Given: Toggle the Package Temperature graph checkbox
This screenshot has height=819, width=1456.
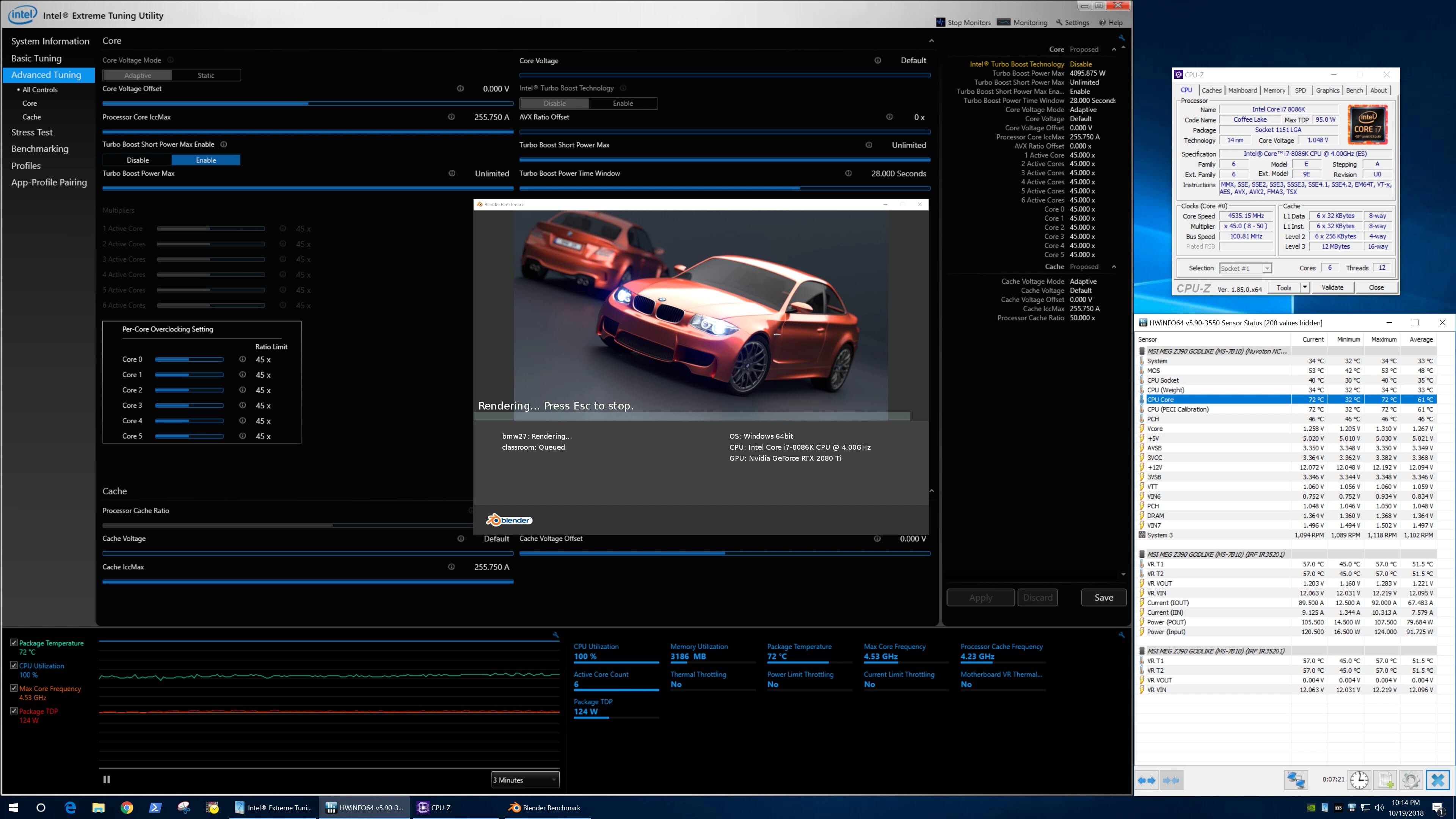Looking at the screenshot, I should (x=14, y=643).
